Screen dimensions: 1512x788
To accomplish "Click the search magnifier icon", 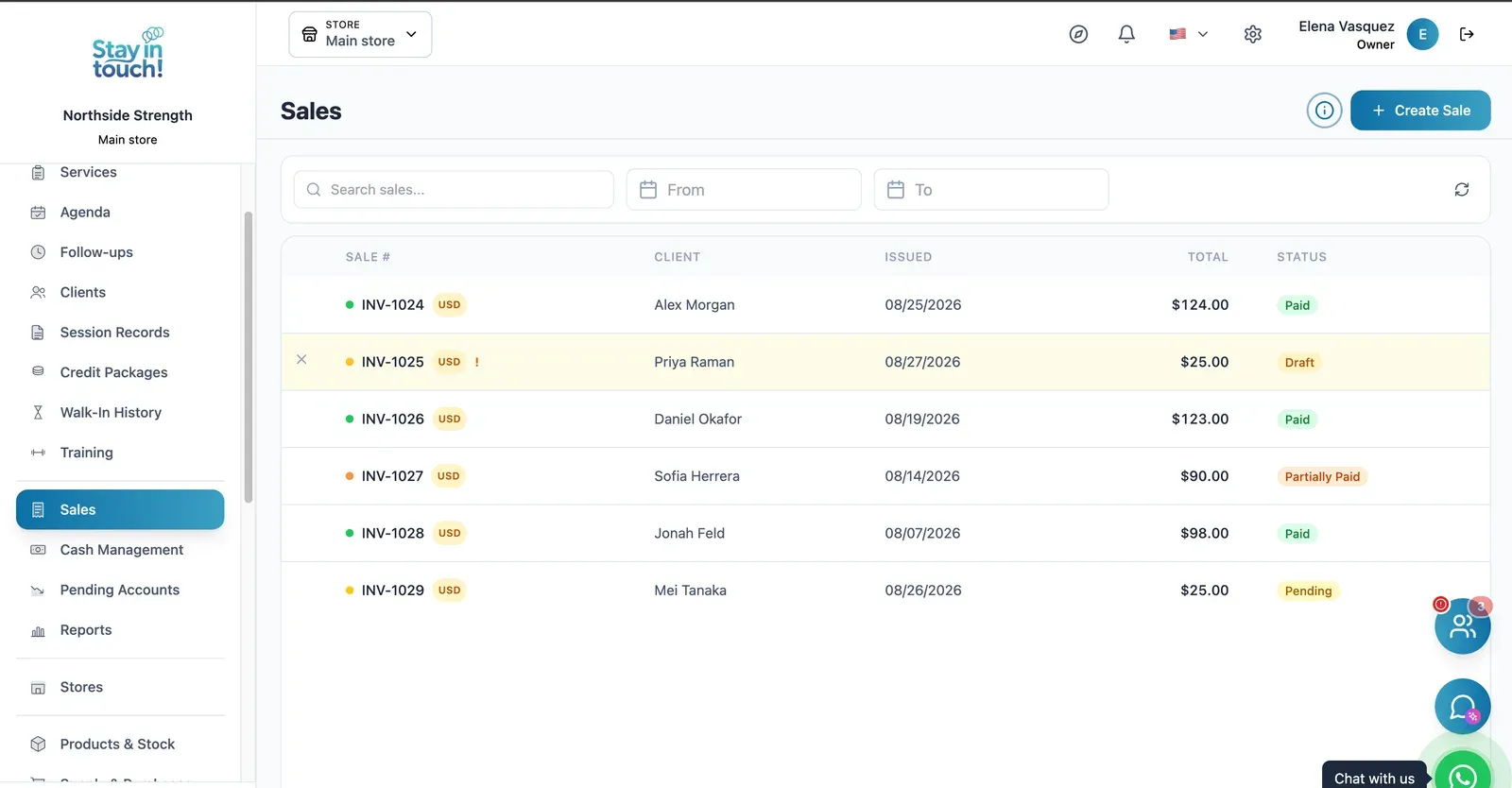I will (314, 190).
